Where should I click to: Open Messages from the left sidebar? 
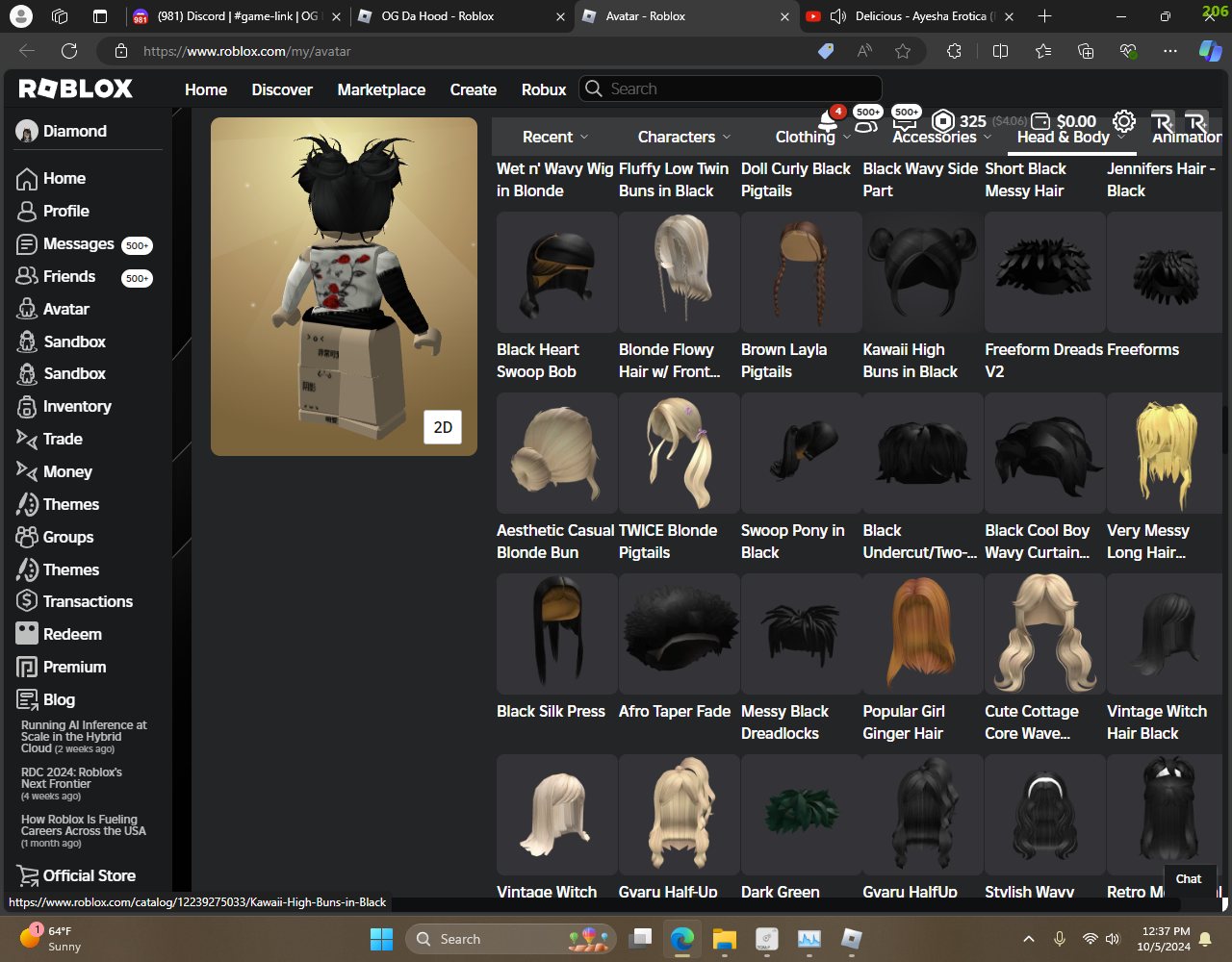click(78, 244)
